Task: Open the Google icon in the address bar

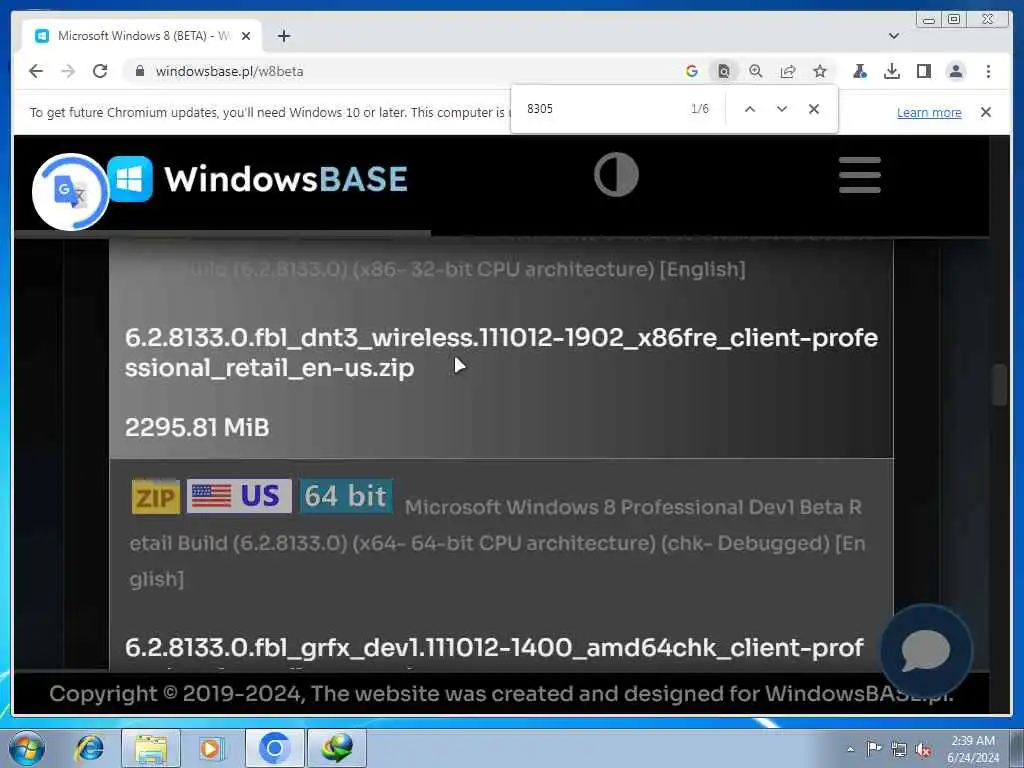Action: (692, 71)
